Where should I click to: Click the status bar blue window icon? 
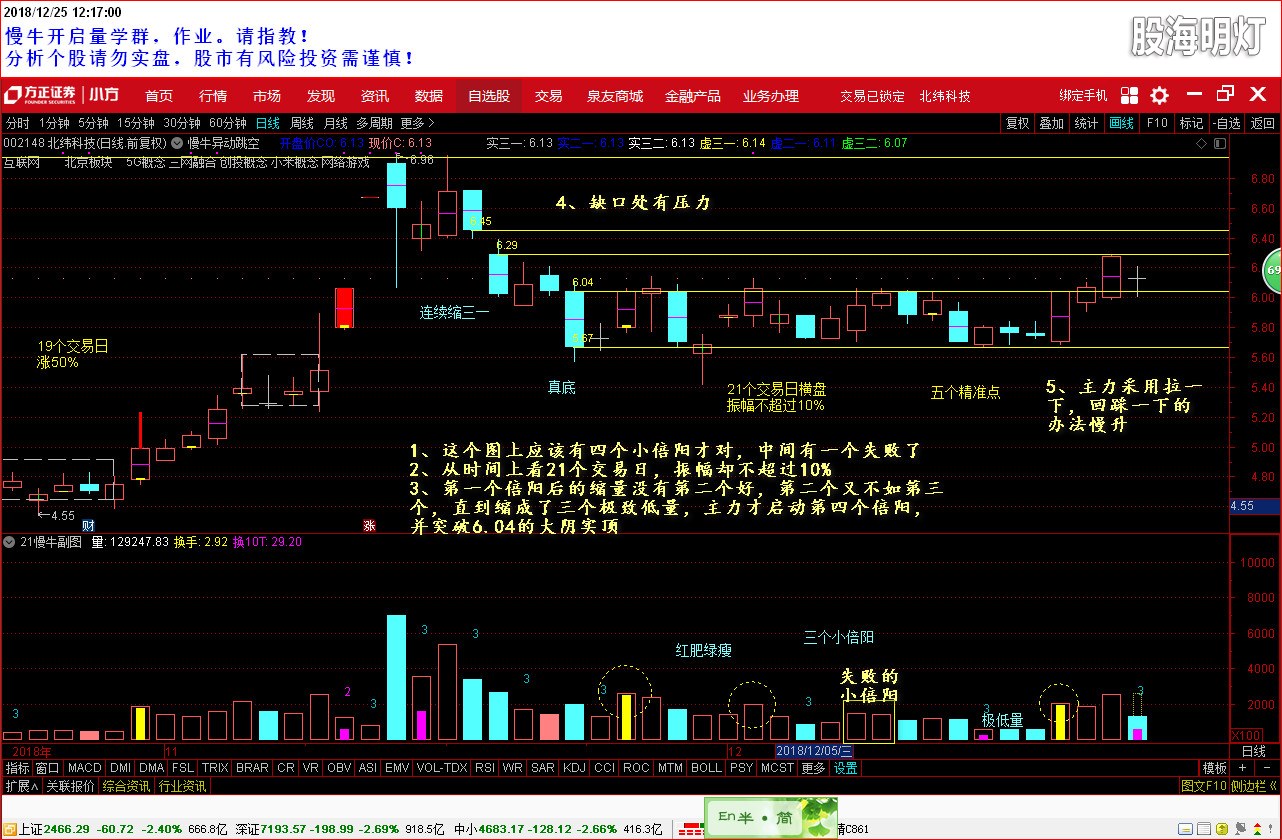click(x=1184, y=829)
